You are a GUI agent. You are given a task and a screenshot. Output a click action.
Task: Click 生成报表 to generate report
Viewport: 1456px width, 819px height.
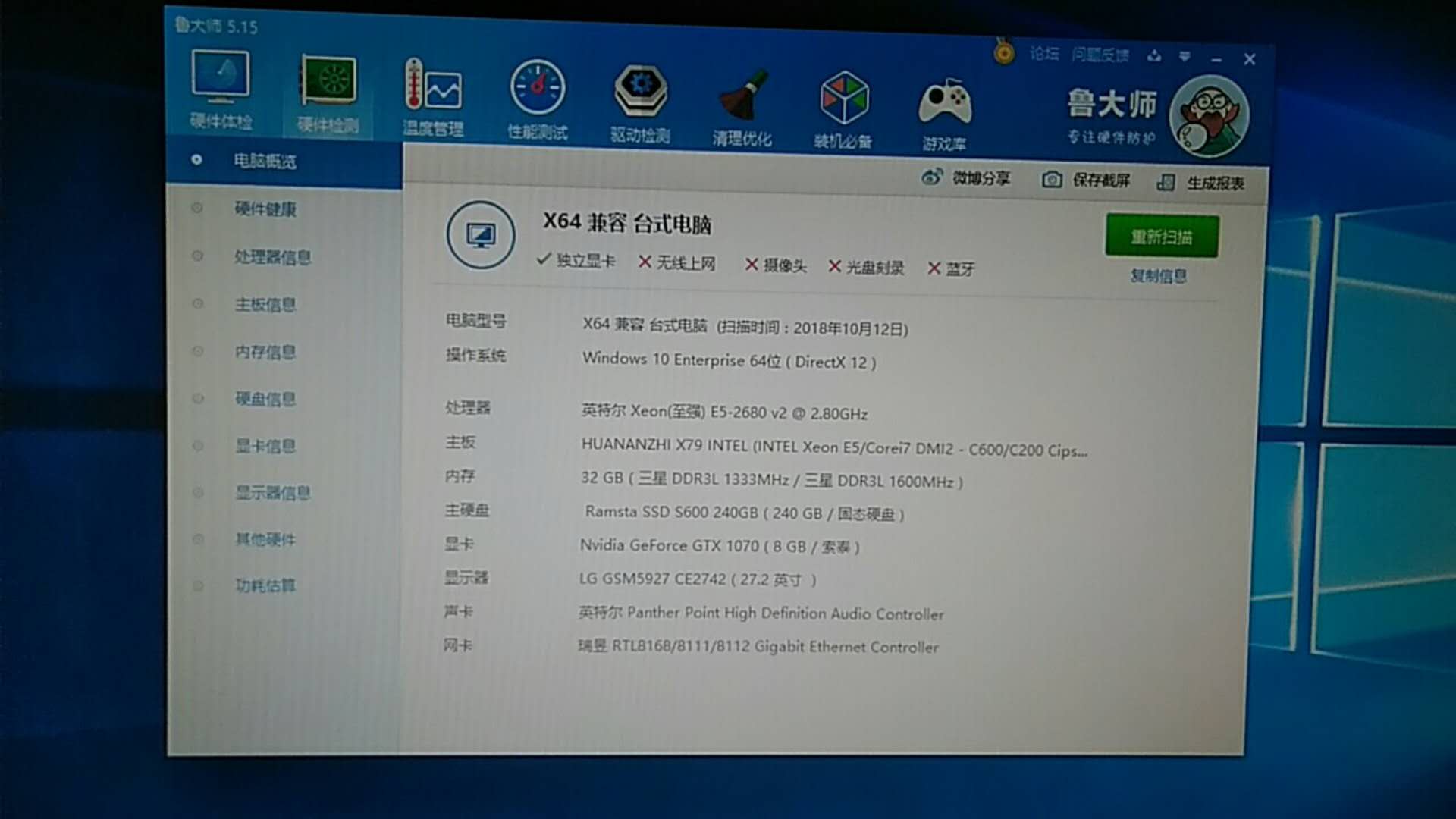[1200, 183]
